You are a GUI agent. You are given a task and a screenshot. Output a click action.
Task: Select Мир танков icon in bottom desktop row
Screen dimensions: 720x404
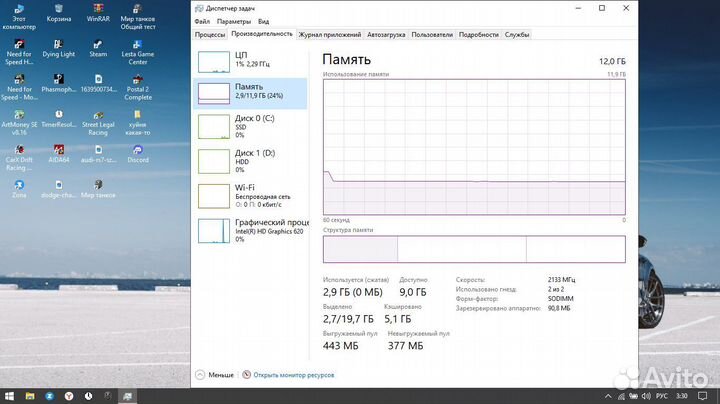98,190
